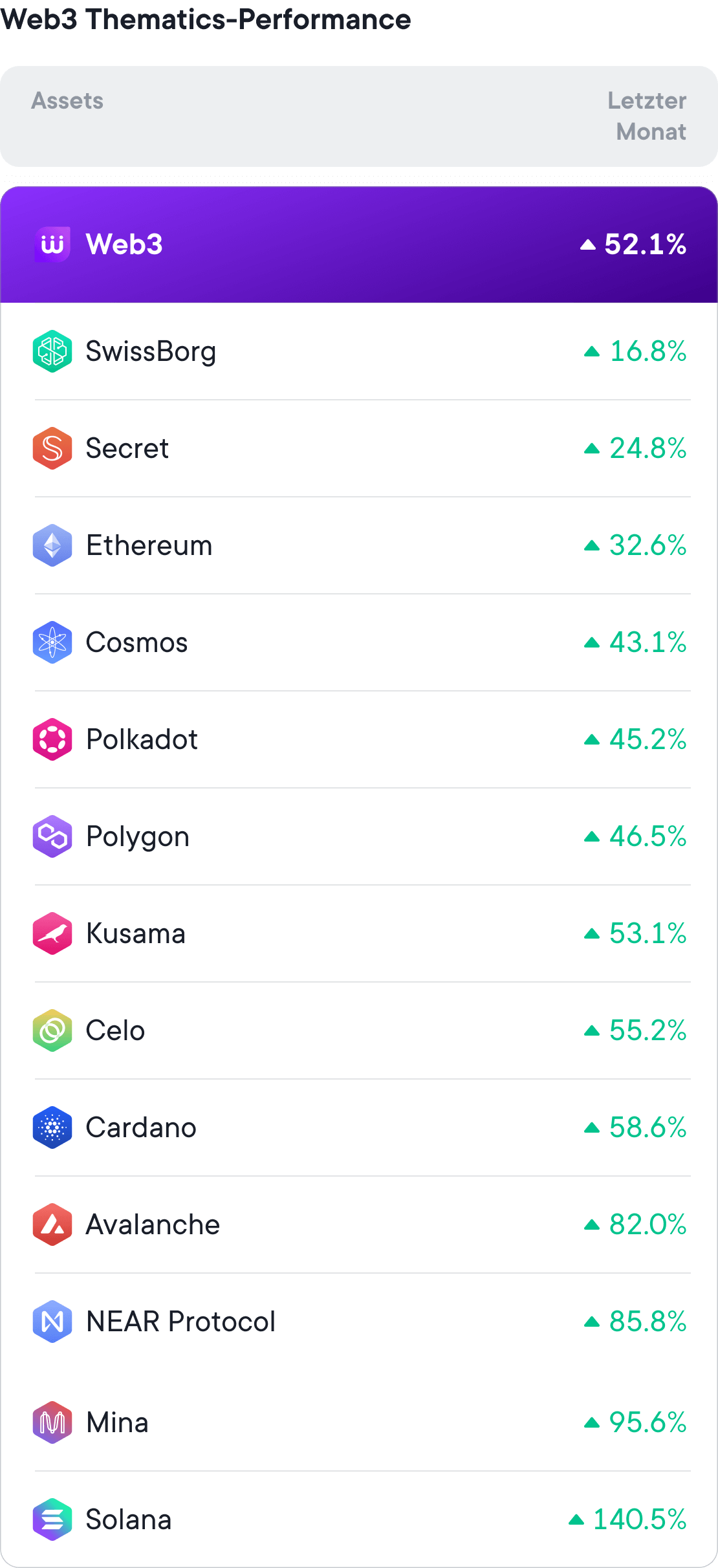The width and height of the screenshot is (718, 1568).
Task: Click the Ethereum diamond icon
Action: tap(52, 545)
